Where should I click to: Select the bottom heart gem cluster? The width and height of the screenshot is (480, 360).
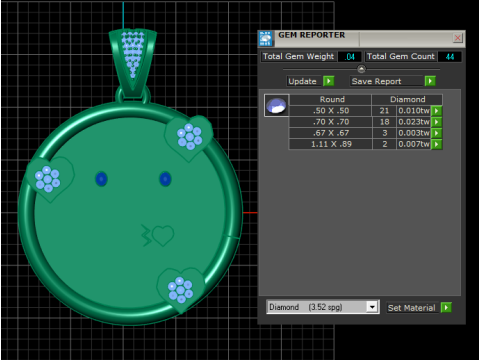pyautogui.click(x=181, y=290)
